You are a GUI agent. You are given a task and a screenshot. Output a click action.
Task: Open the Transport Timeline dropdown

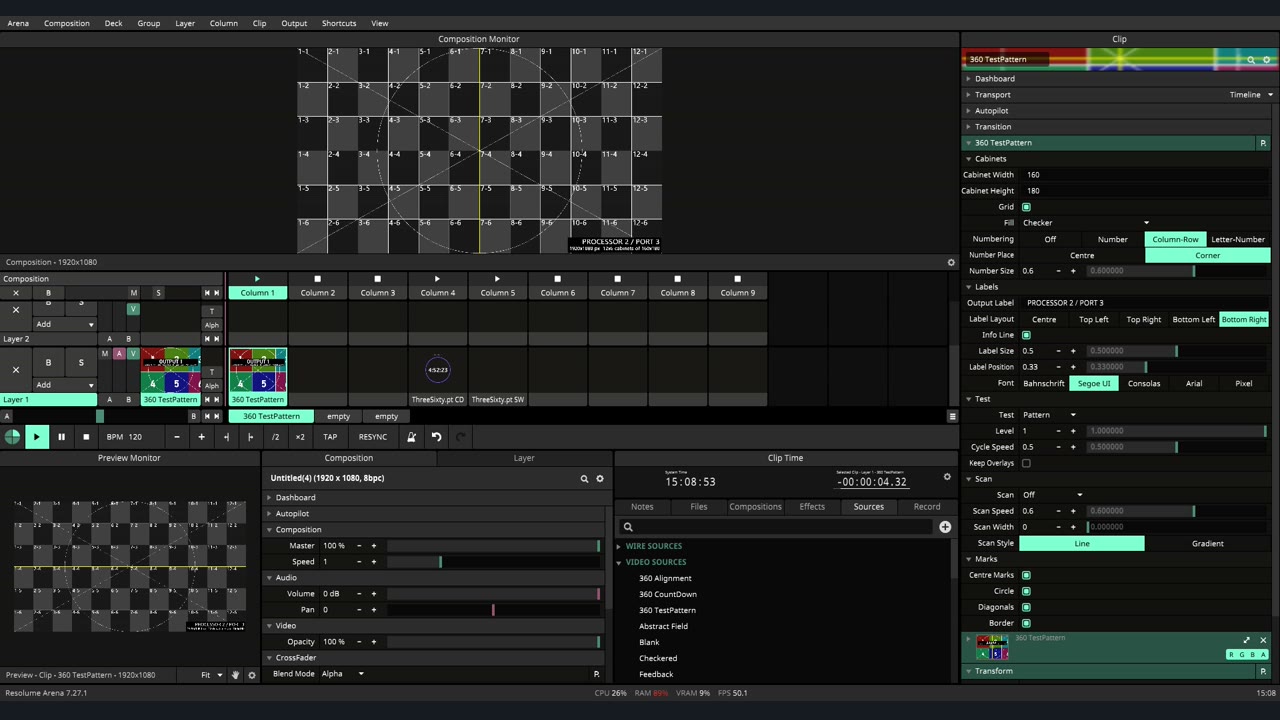[x=1251, y=95]
